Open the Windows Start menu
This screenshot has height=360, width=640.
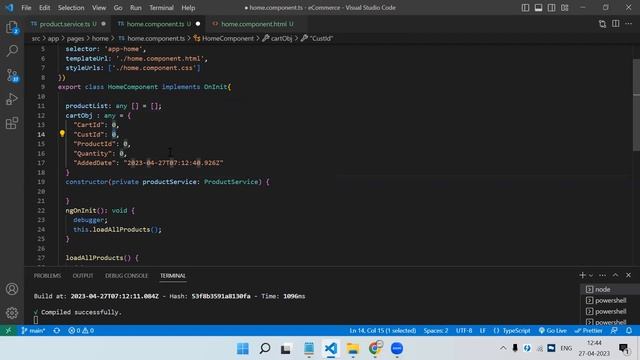tap(242, 348)
